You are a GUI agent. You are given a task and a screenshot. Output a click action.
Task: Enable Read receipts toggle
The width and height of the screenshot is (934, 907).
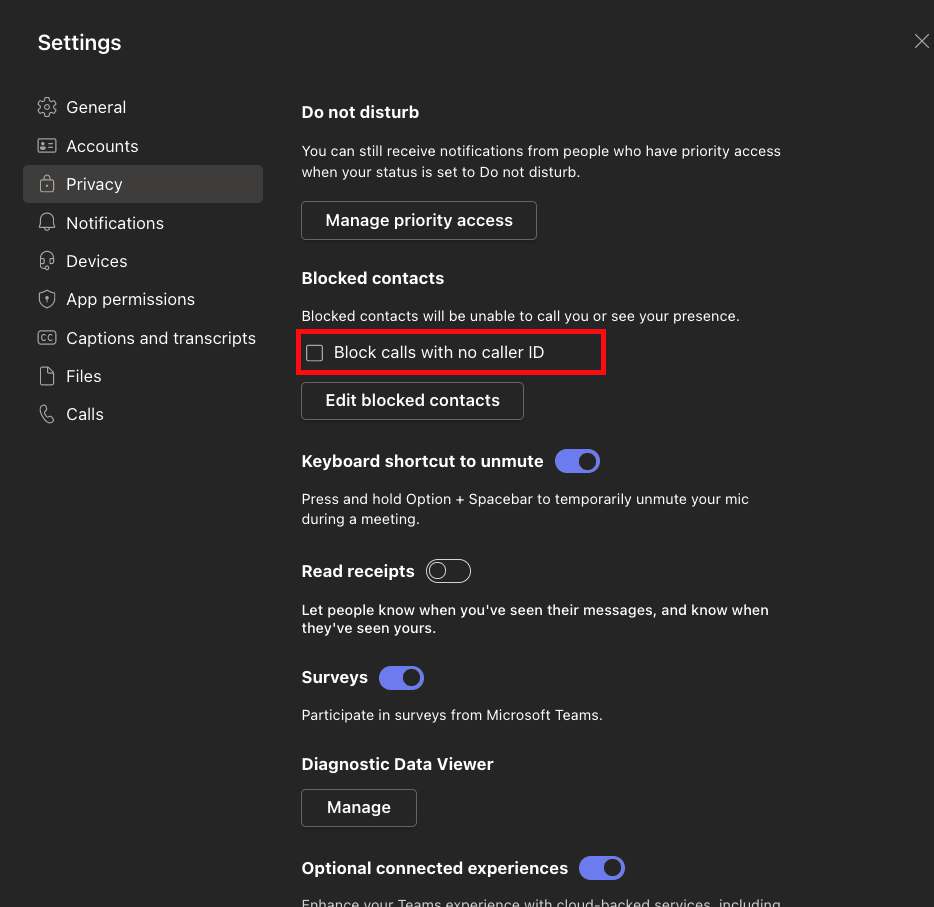pyautogui.click(x=448, y=571)
